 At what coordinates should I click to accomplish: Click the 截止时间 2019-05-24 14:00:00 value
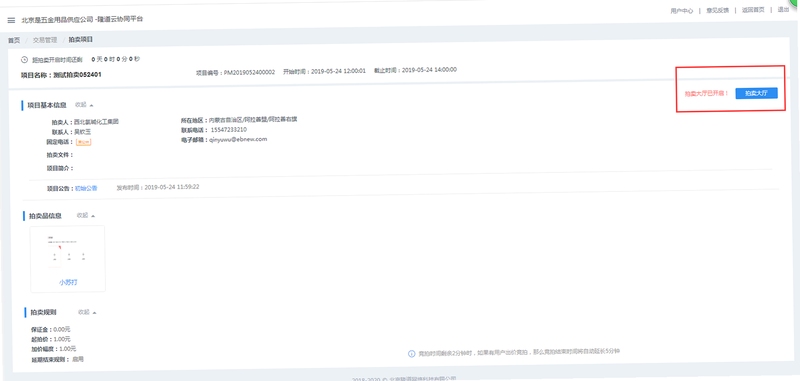[x=429, y=70]
